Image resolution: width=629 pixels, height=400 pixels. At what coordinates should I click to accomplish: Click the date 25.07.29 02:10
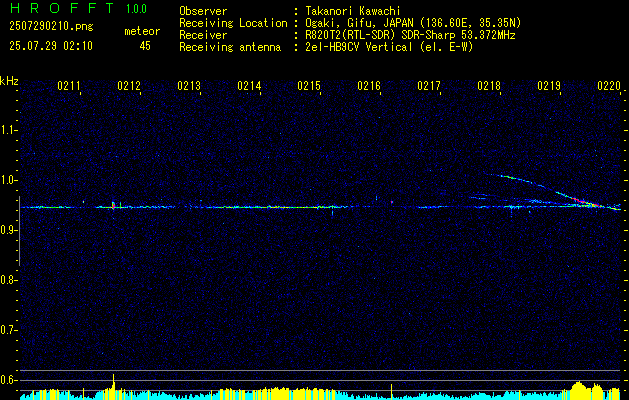(51, 46)
